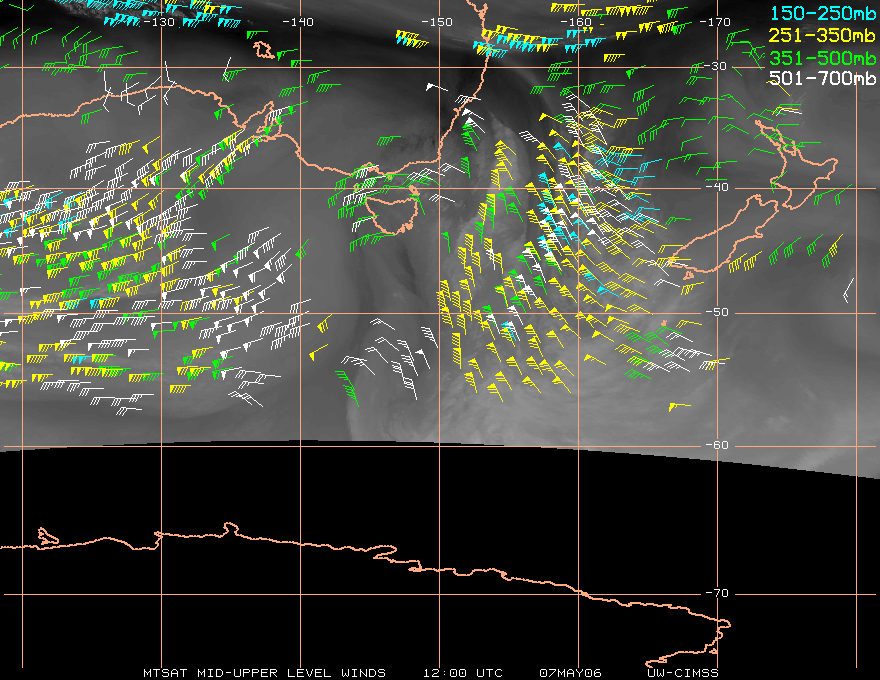
Task: Click the 12:00 UTC timestamp
Action: click(462, 673)
